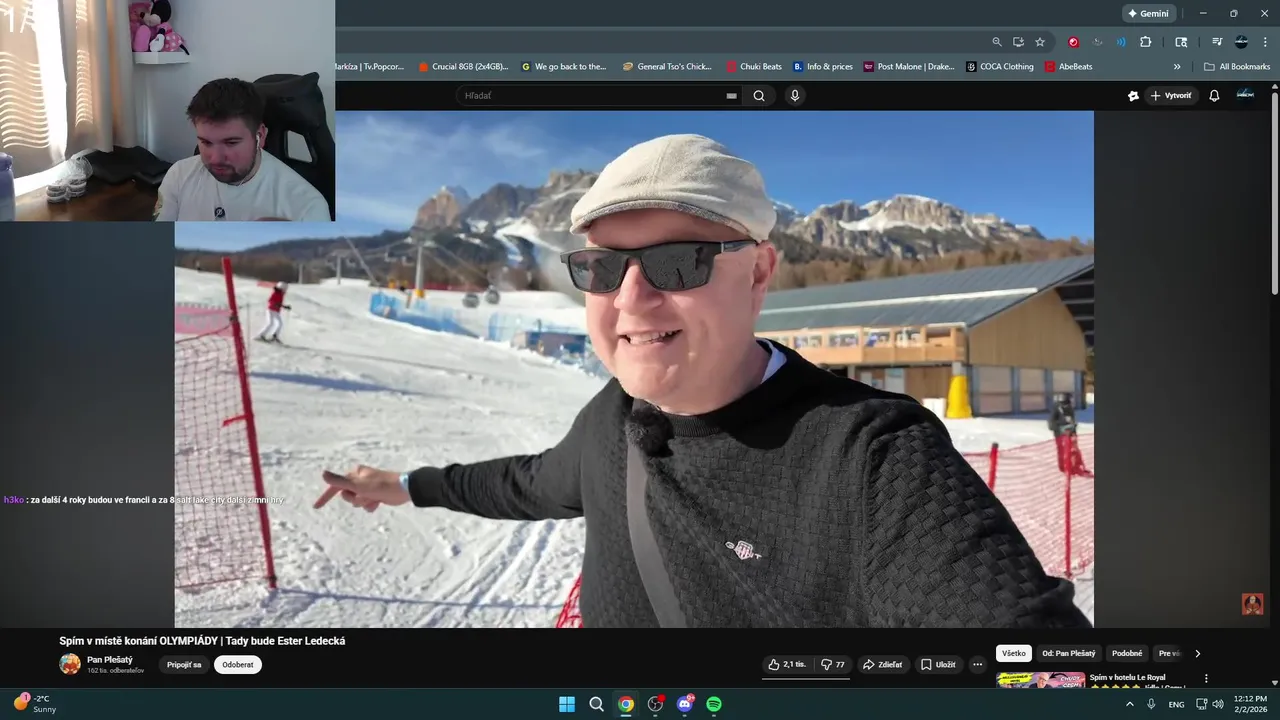Viewport: 1280px width, 720px height.
Task: Click the Pripojiť sa join button
Action: pyautogui.click(x=184, y=665)
